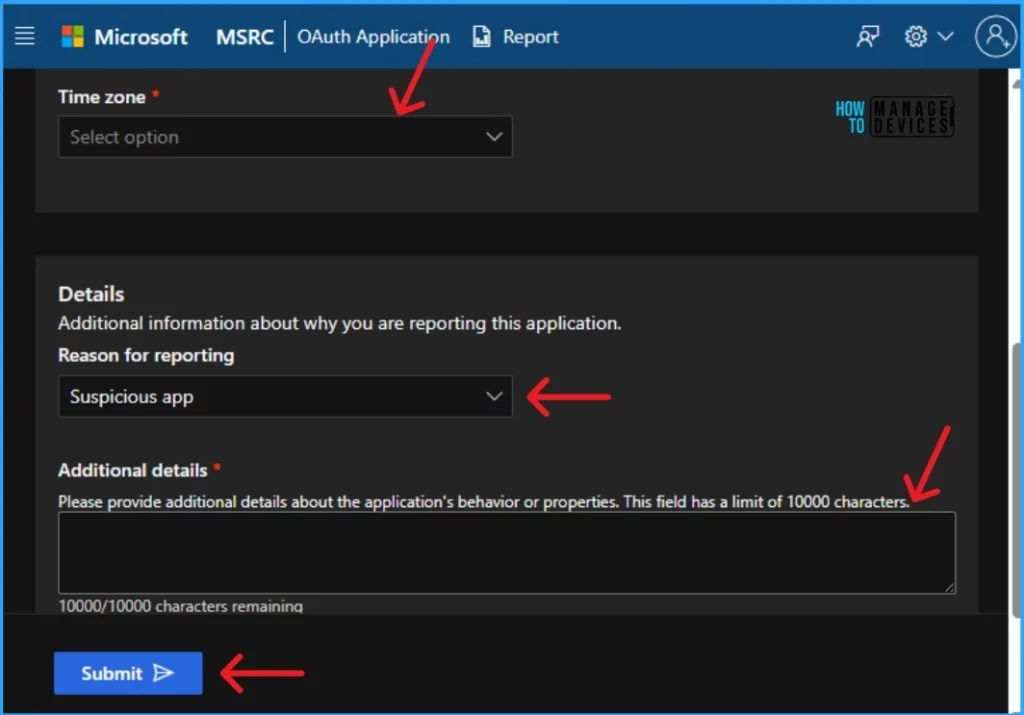The height and width of the screenshot is (715, 1024).
Task: Open the hamburger navigation menu
Action: [x=25, y=36]
